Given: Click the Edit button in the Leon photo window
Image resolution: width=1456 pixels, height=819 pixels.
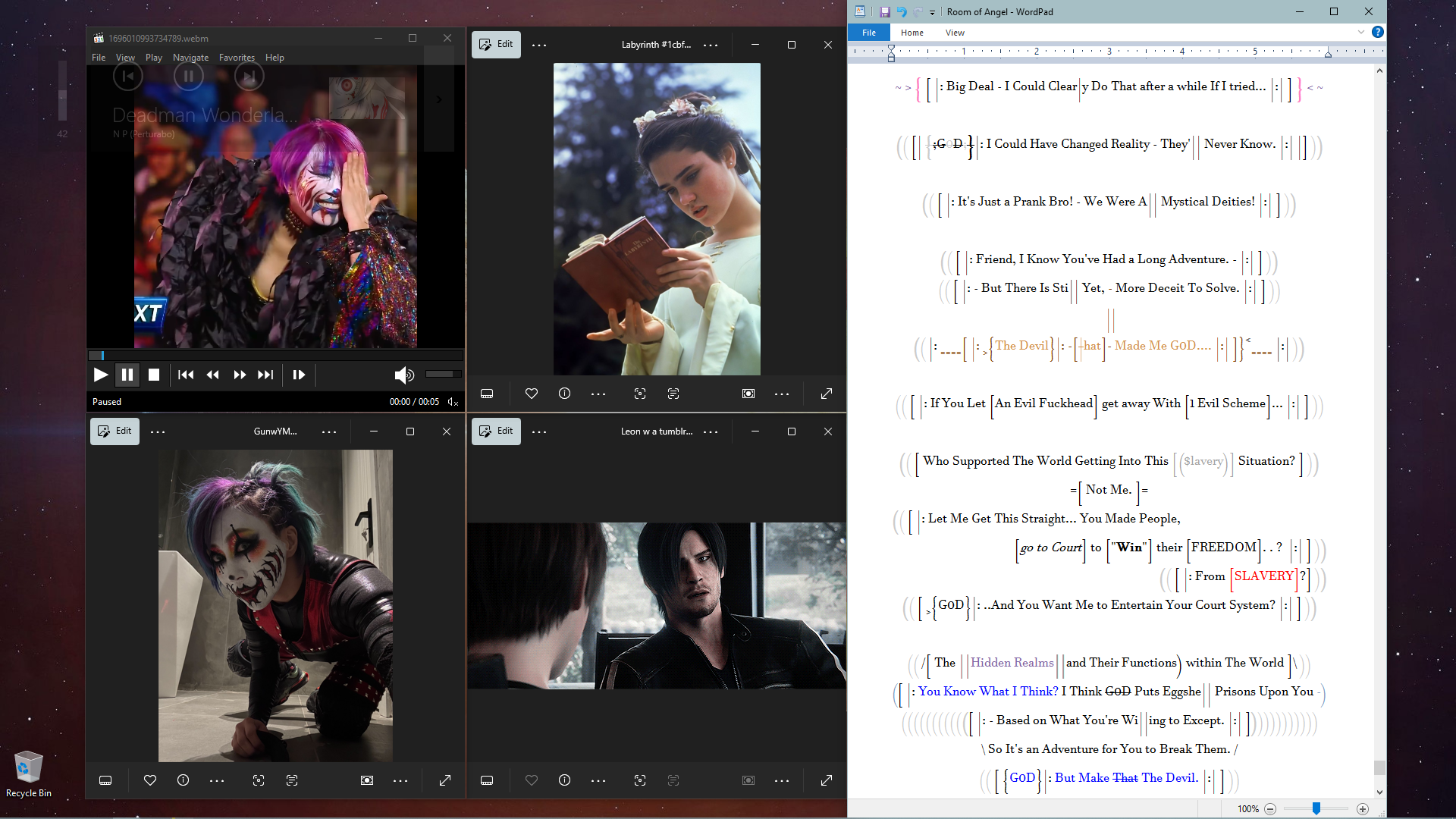Looking at the screenshot, I should 496,431.
